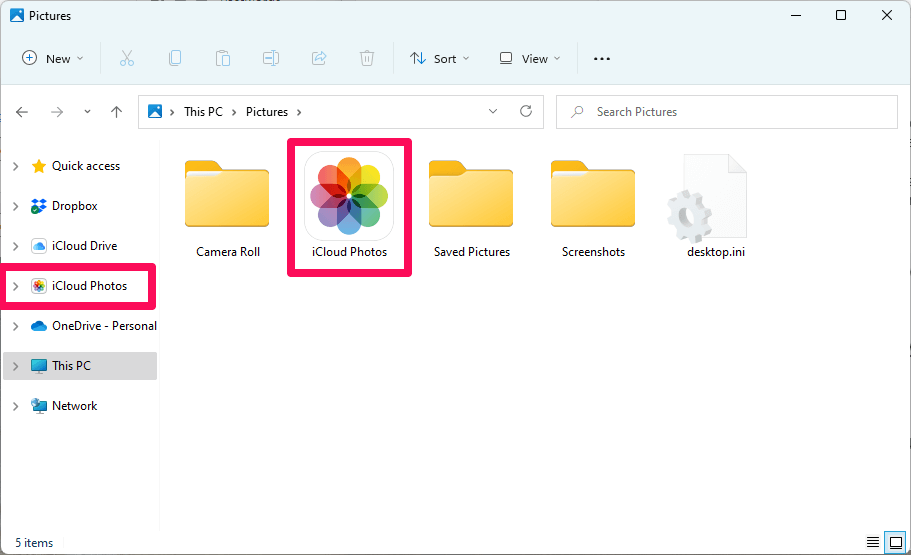The image size is (911, 555).
Task: Expand the Dropbox tree node
Action: pos(16,206)
